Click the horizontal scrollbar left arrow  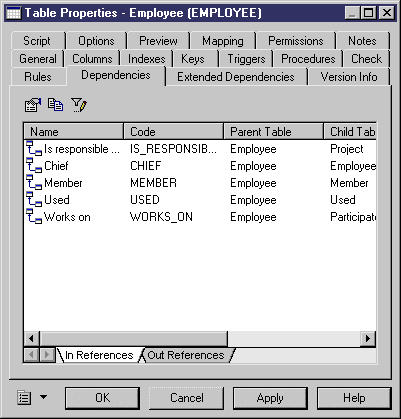tap(31, 339)
